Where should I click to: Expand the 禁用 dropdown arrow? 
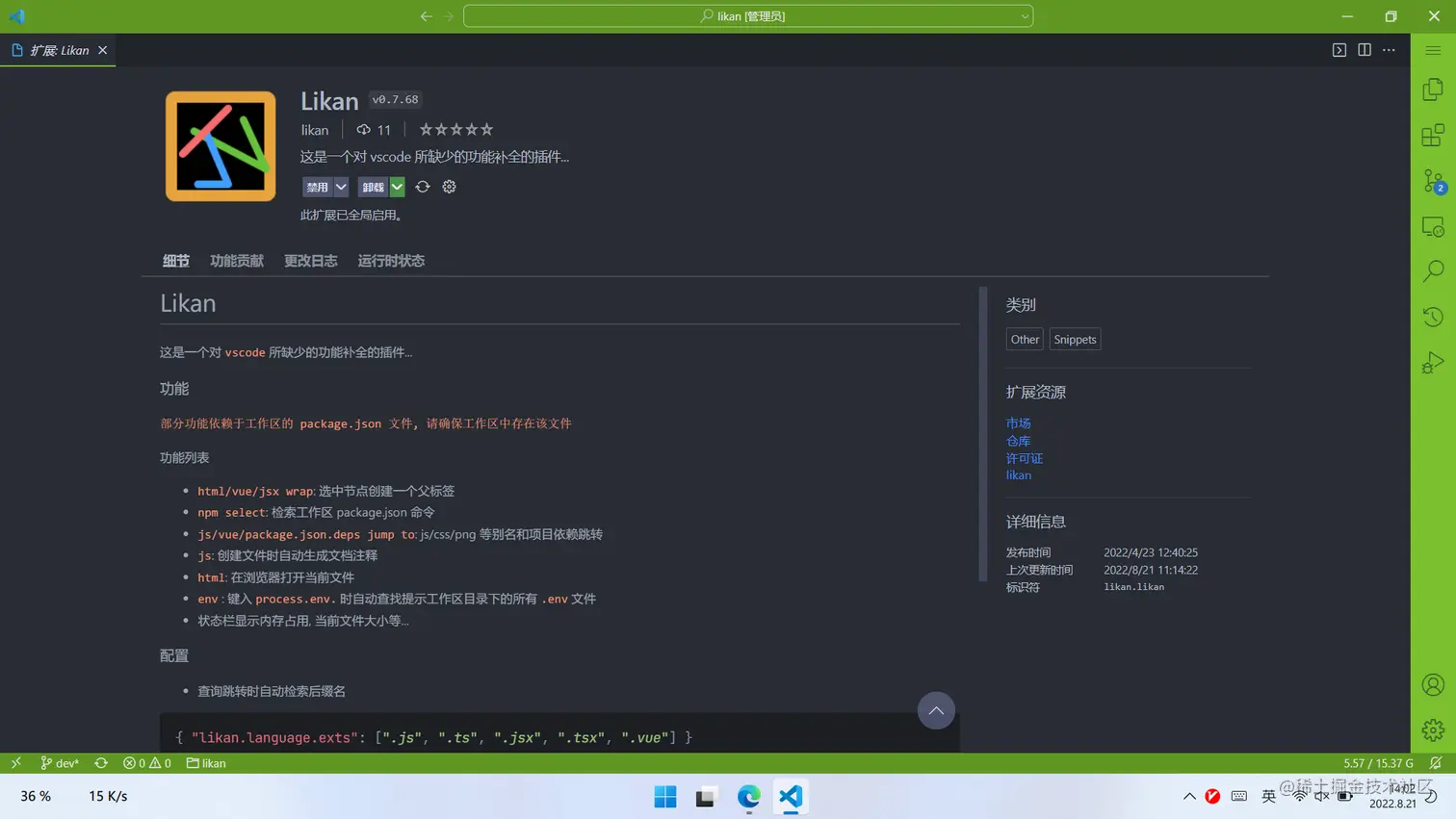341,187
